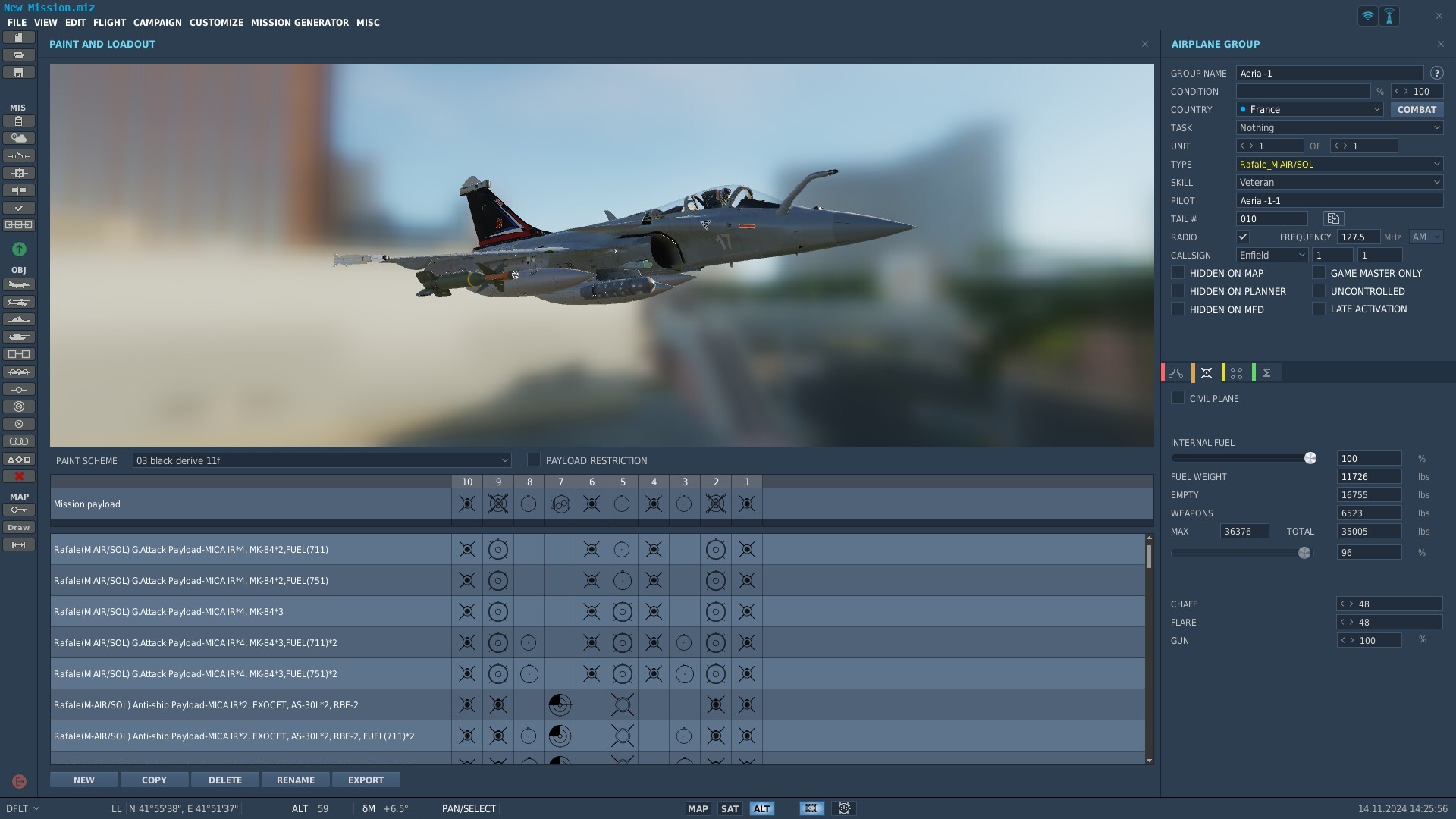Open the MISSION GENERATOR menu
The height and width of the screenshot is (819, 1456).
tap(300, 22)
